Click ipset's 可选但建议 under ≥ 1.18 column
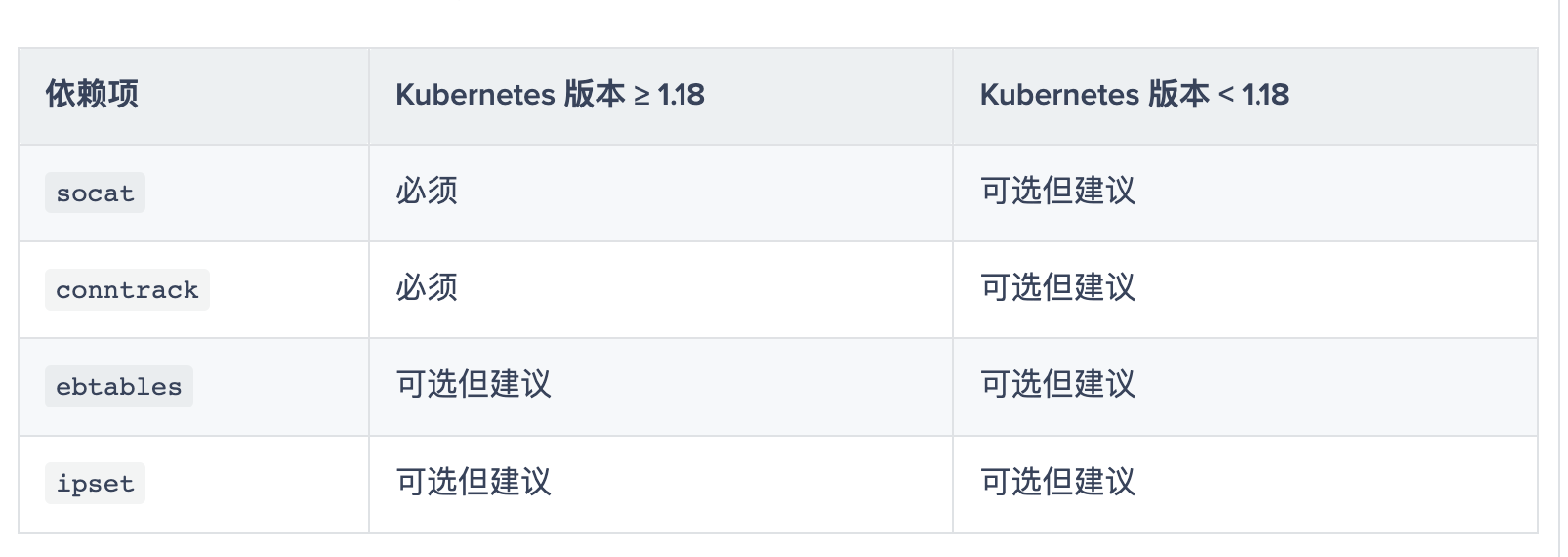This screenshot has width=1568, height=557. click(x=474, y=482)
